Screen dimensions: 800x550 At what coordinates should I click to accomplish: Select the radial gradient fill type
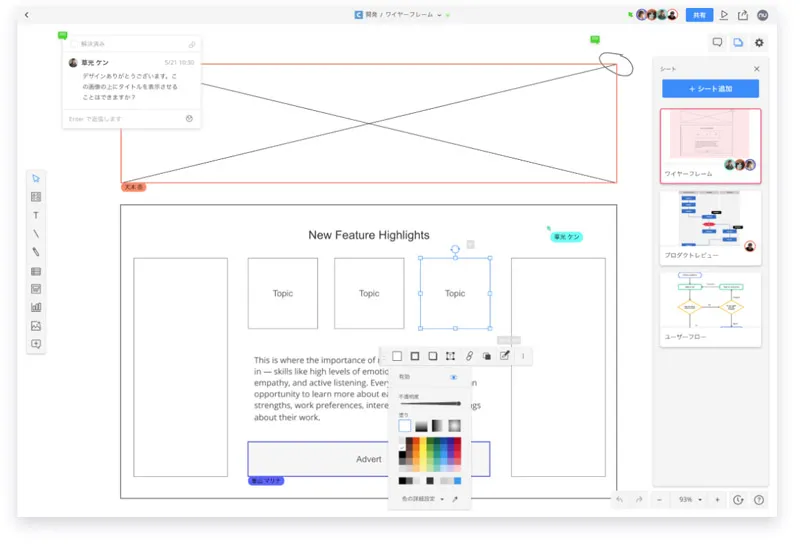click(x=454, y=426)
